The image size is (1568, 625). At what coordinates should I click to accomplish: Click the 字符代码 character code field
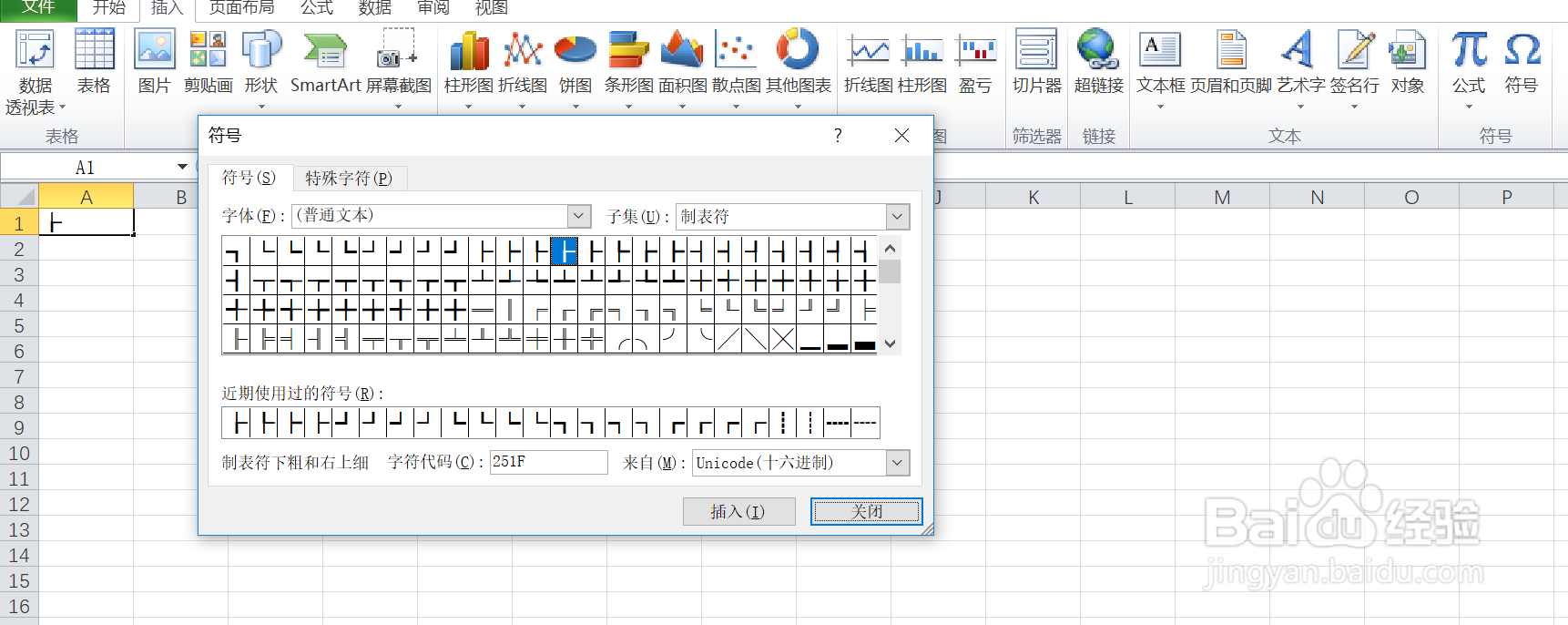pyautogui.click(x=548, y=462)
